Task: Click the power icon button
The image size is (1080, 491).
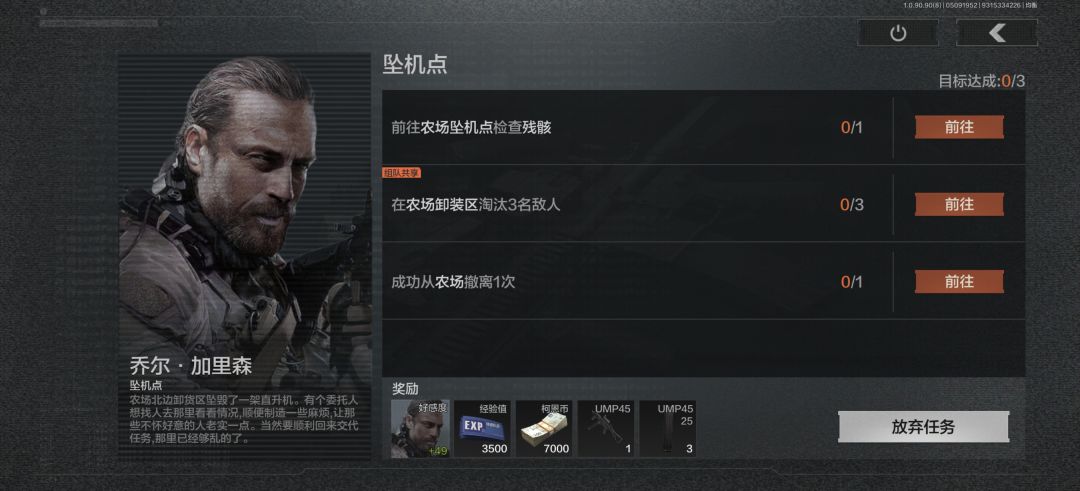Action: (x=897, y=33)
